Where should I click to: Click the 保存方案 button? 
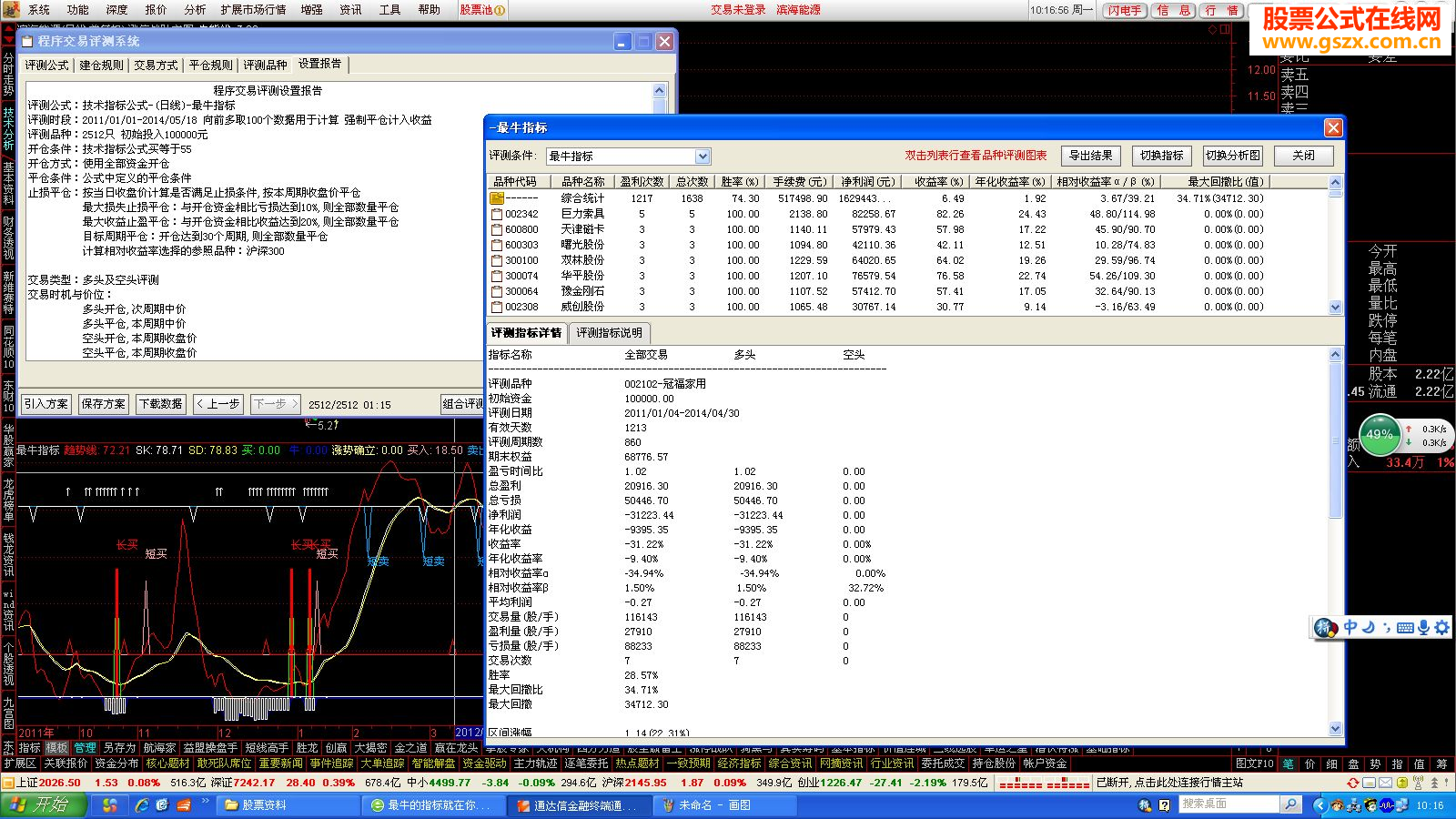(103, 404)
